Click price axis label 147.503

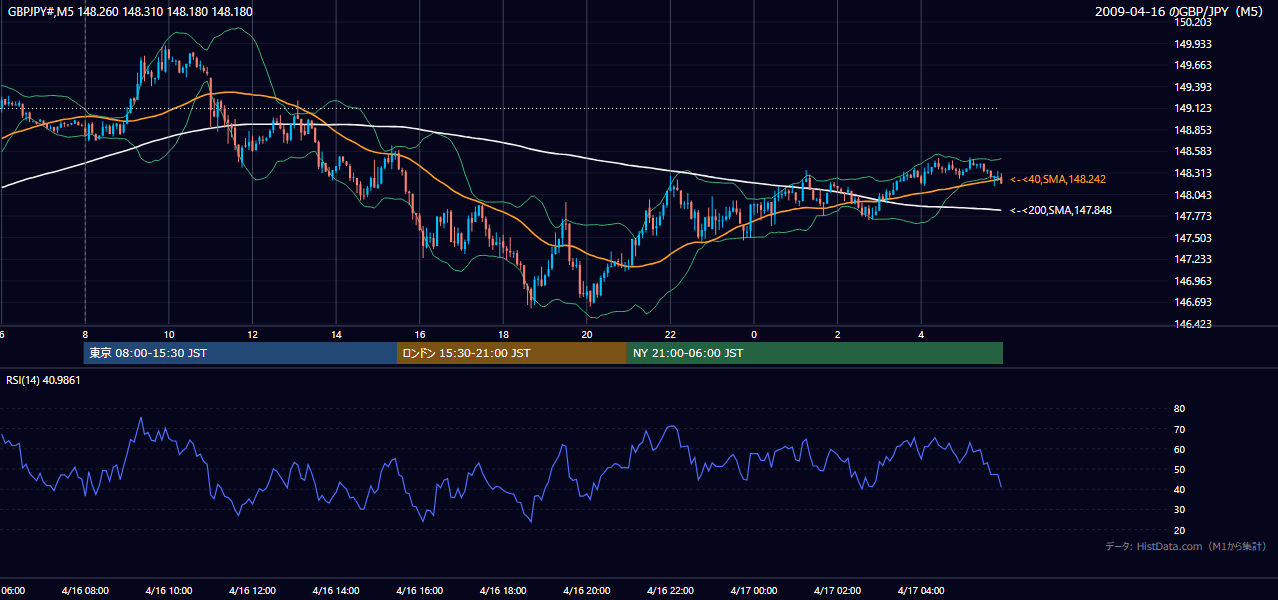(x=1192, y=238)
